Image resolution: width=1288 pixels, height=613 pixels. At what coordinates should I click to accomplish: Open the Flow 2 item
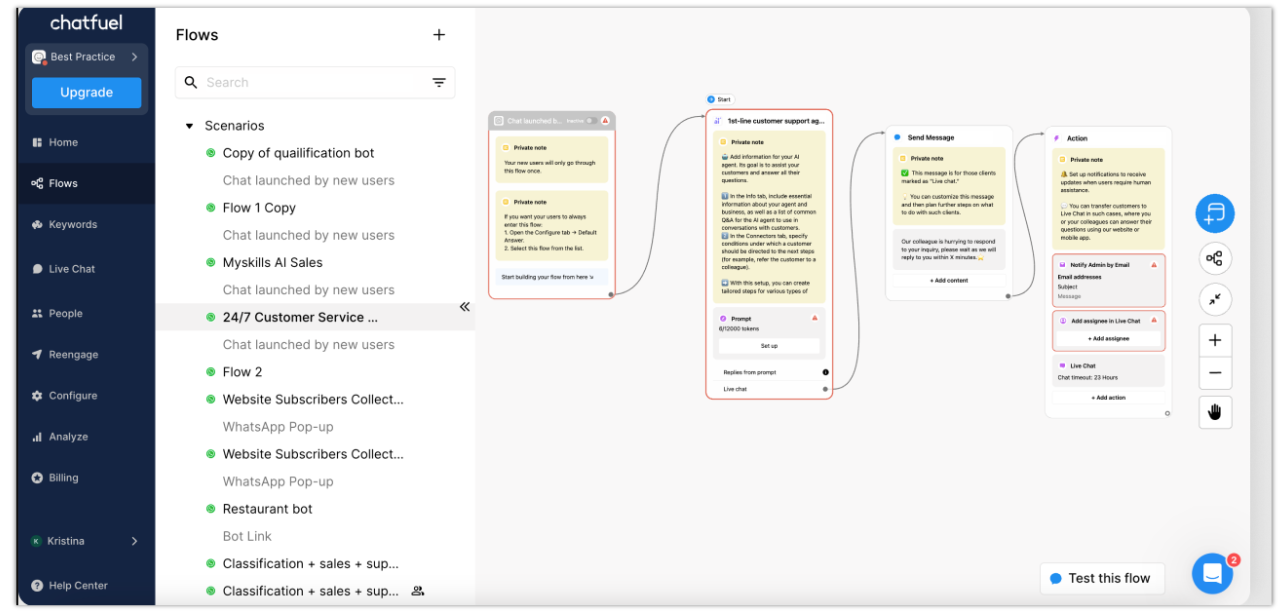click(242, 372)
